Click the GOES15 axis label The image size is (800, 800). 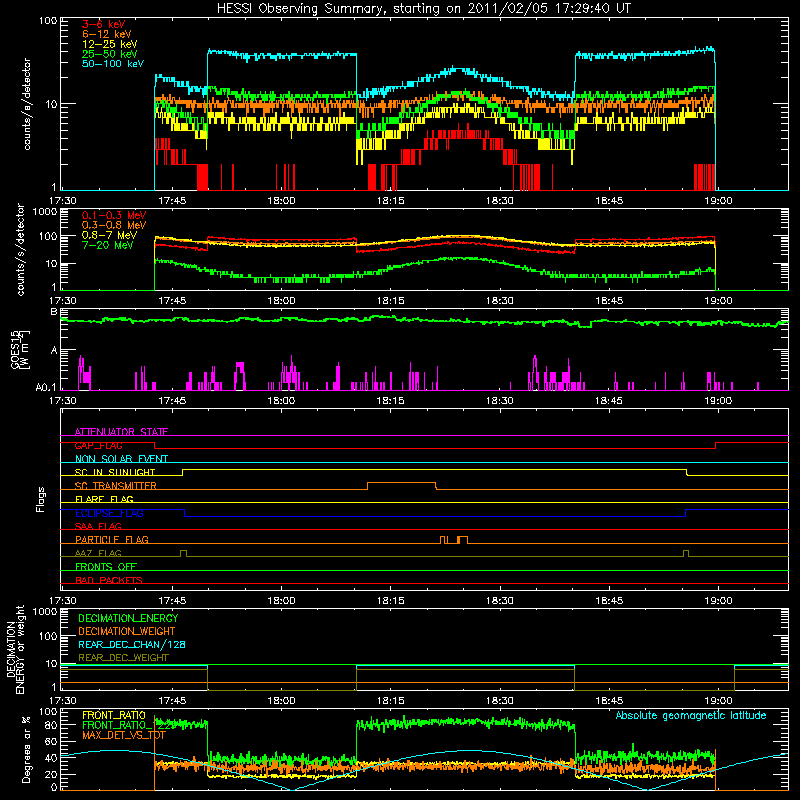tap(19, 349)
